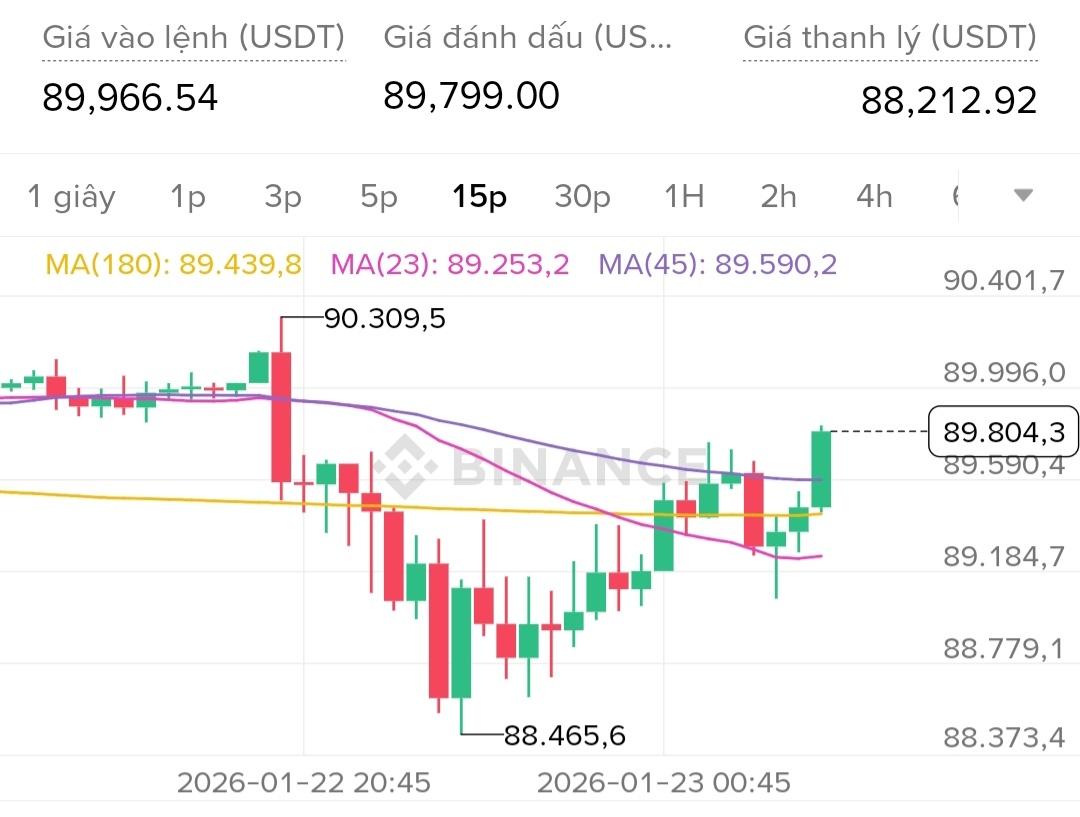Switch to the 3p interval

(x=283, y=197)
